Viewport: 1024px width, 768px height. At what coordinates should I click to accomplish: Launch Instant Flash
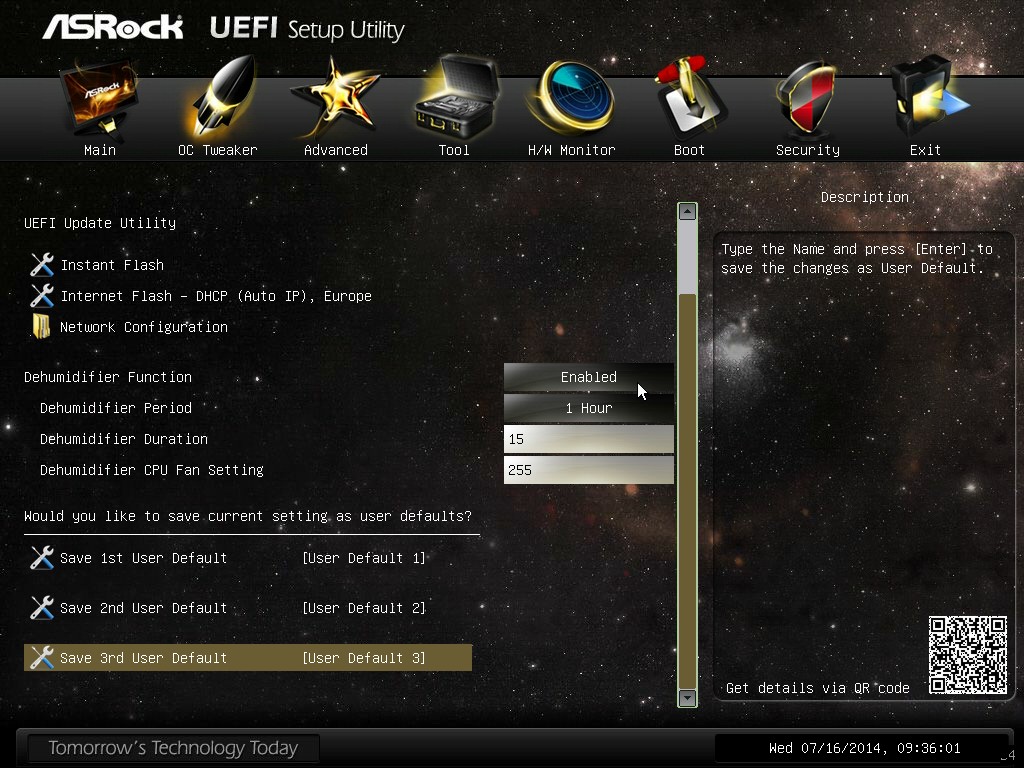(x=112, y=265)
